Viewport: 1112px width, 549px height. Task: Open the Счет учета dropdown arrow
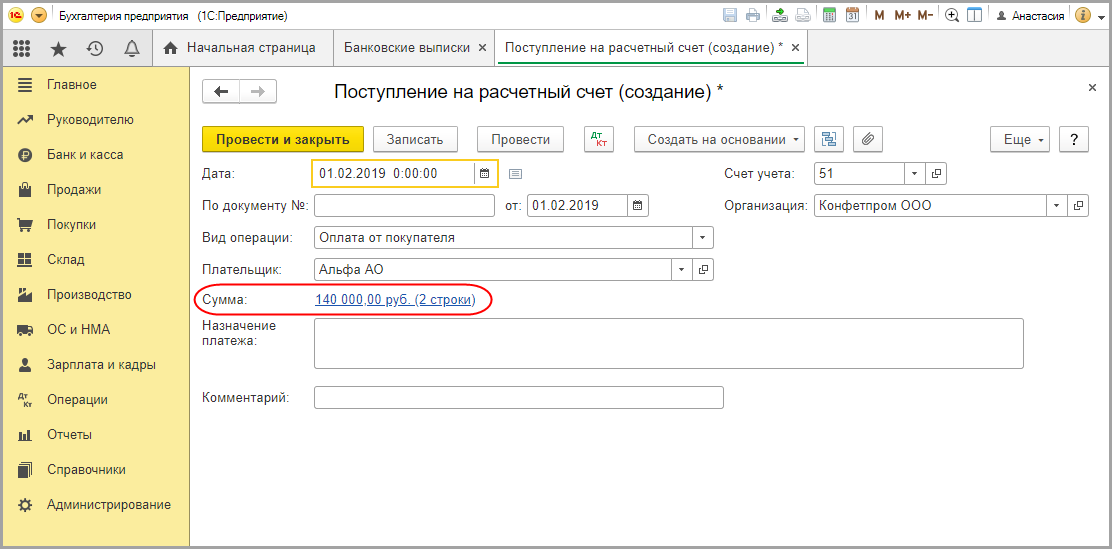(916, 173)
